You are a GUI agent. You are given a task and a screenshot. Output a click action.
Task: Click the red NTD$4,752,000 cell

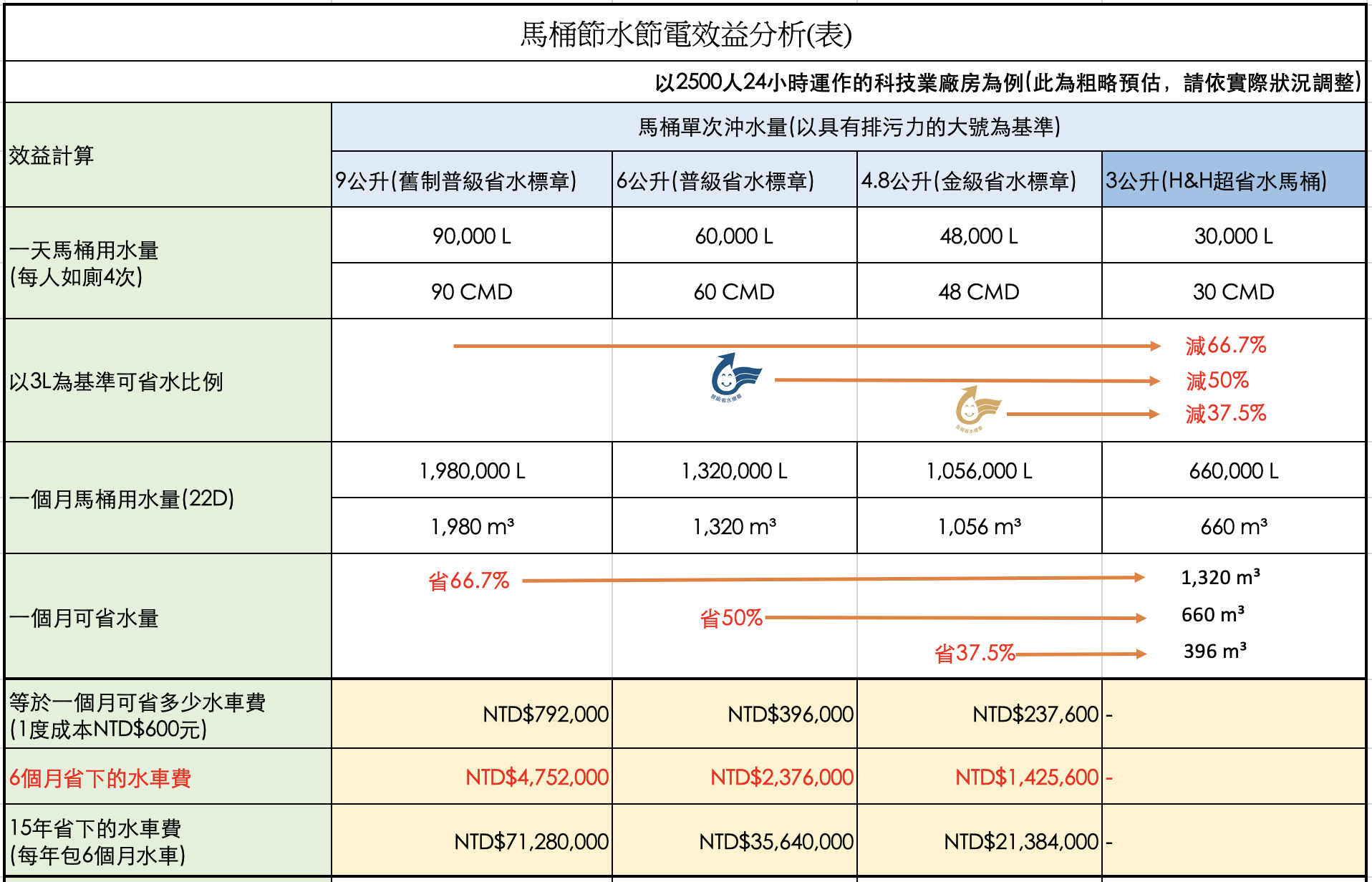(536, 777)
